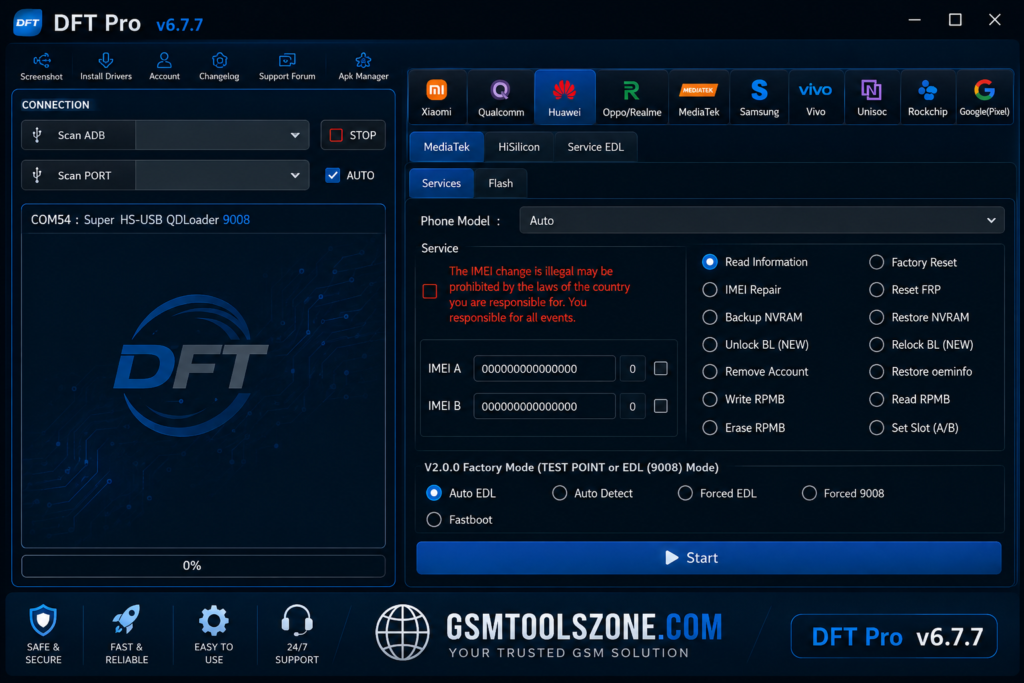Click the 24/7 Support headset icon
Screen dimensions: 1024x683
click(297, 620)
